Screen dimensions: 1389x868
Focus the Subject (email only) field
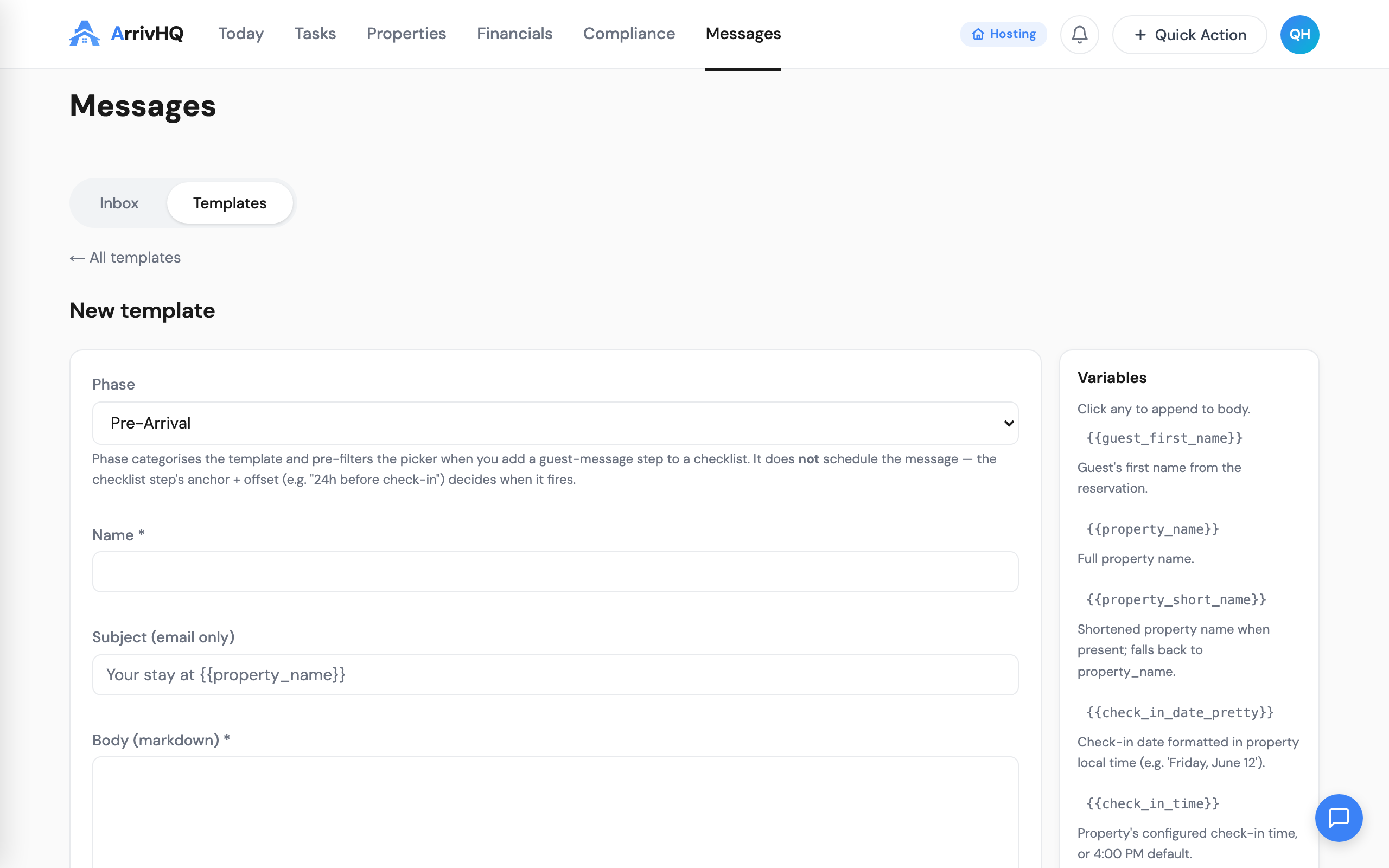click(555, 674)
